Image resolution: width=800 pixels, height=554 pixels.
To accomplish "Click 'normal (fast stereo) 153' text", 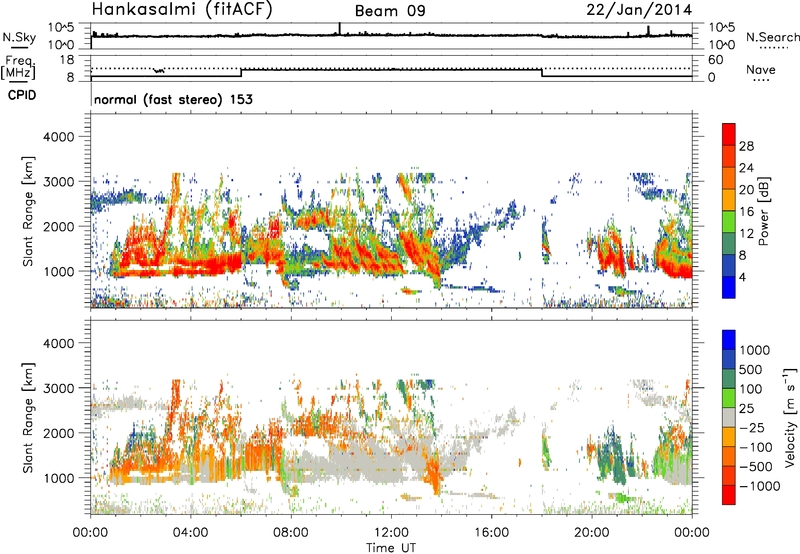I will click(x=173, y=99).
